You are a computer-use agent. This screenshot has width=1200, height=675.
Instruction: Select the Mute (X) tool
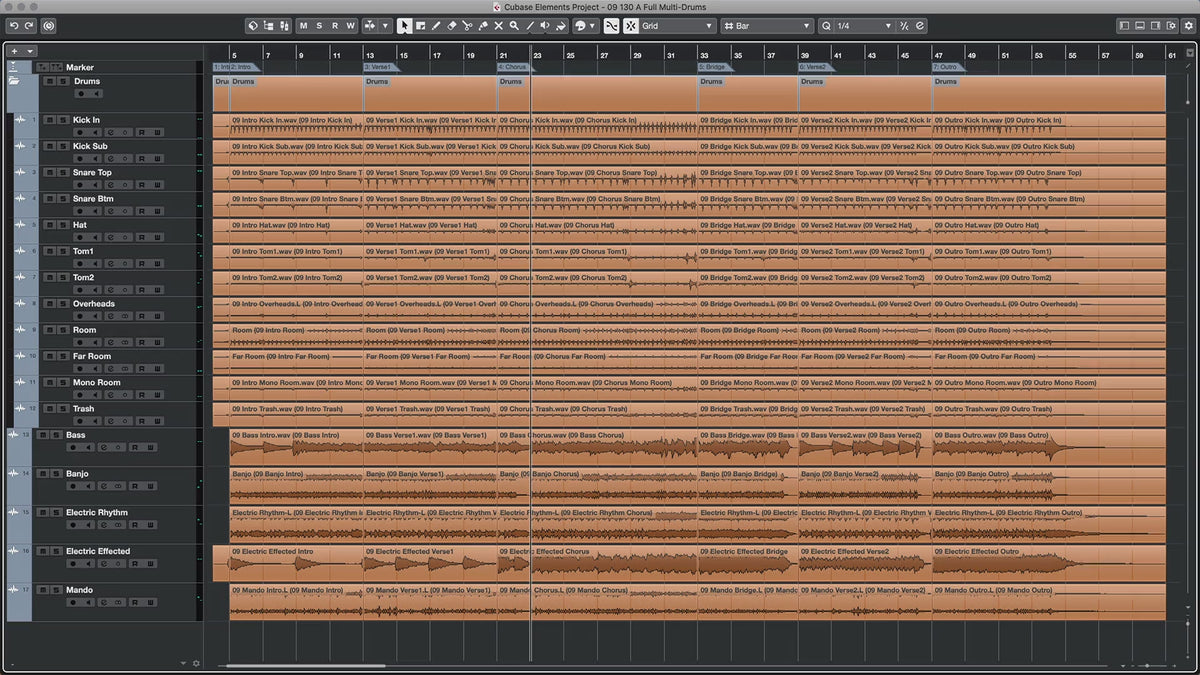[x=498, y=25]
